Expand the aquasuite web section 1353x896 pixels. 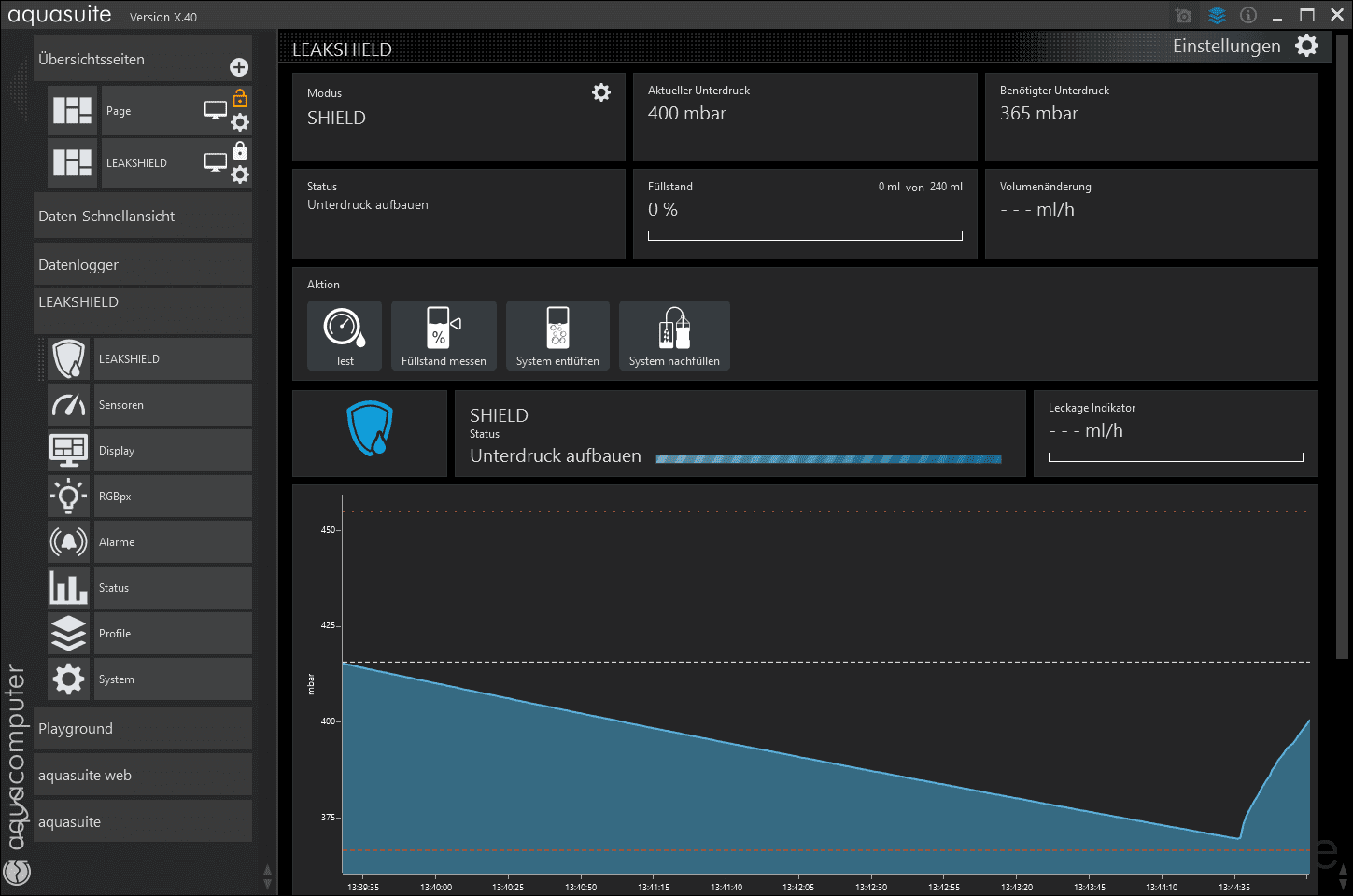click(x=143, y=775)
